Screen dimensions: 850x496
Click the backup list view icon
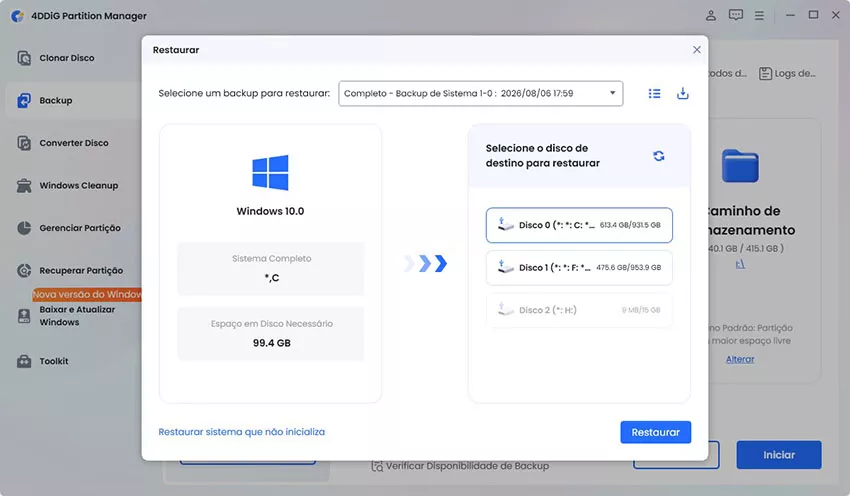point(654,94)
